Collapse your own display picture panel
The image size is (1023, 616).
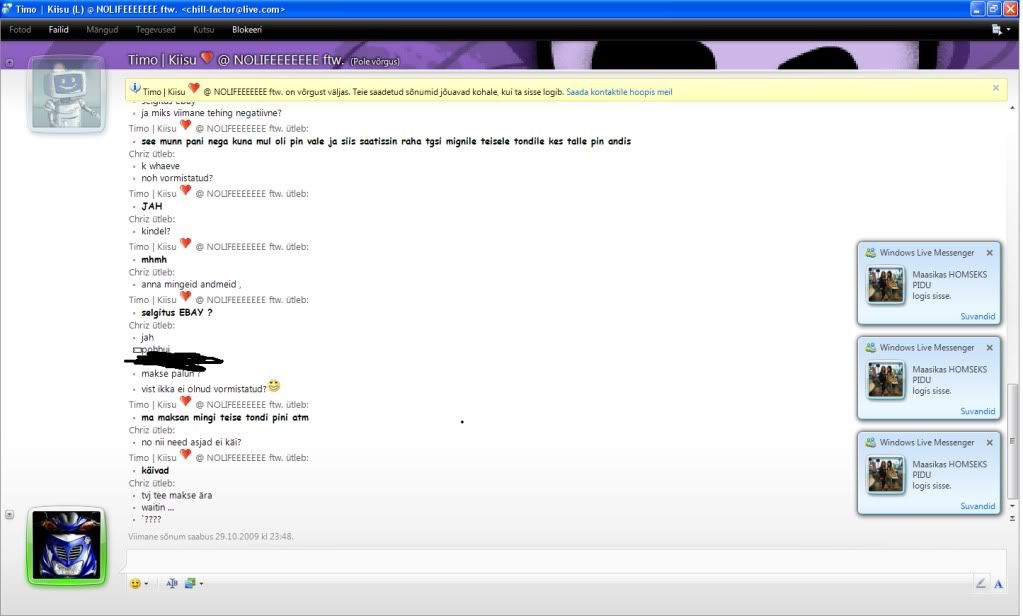point(10,514)
